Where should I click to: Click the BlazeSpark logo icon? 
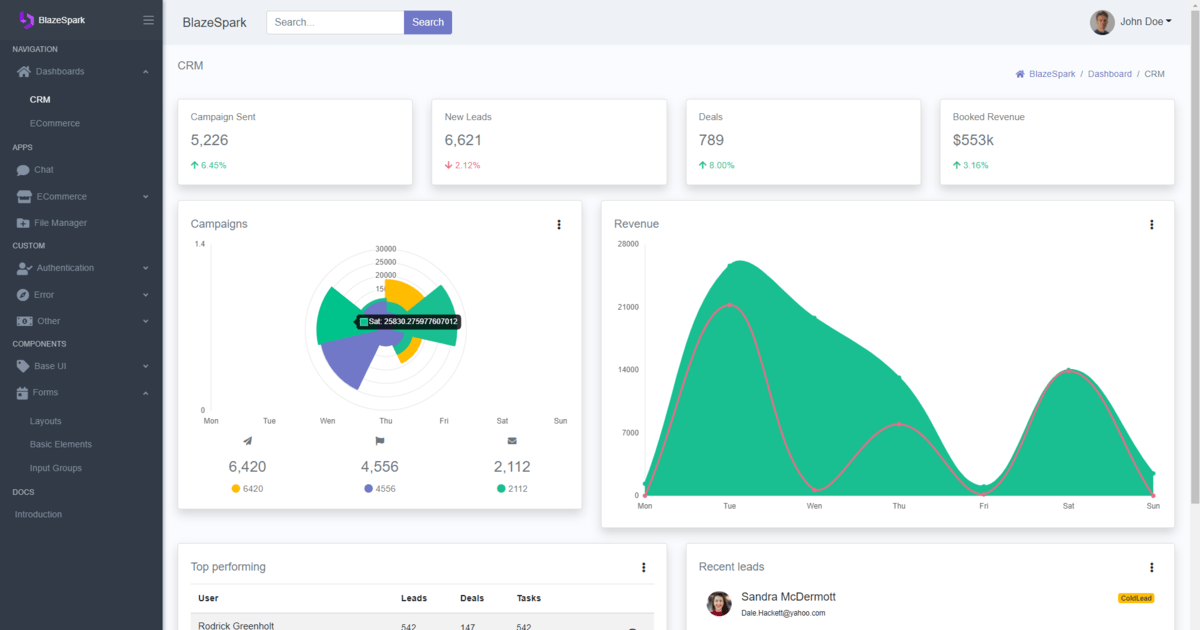tap(27, 20)
